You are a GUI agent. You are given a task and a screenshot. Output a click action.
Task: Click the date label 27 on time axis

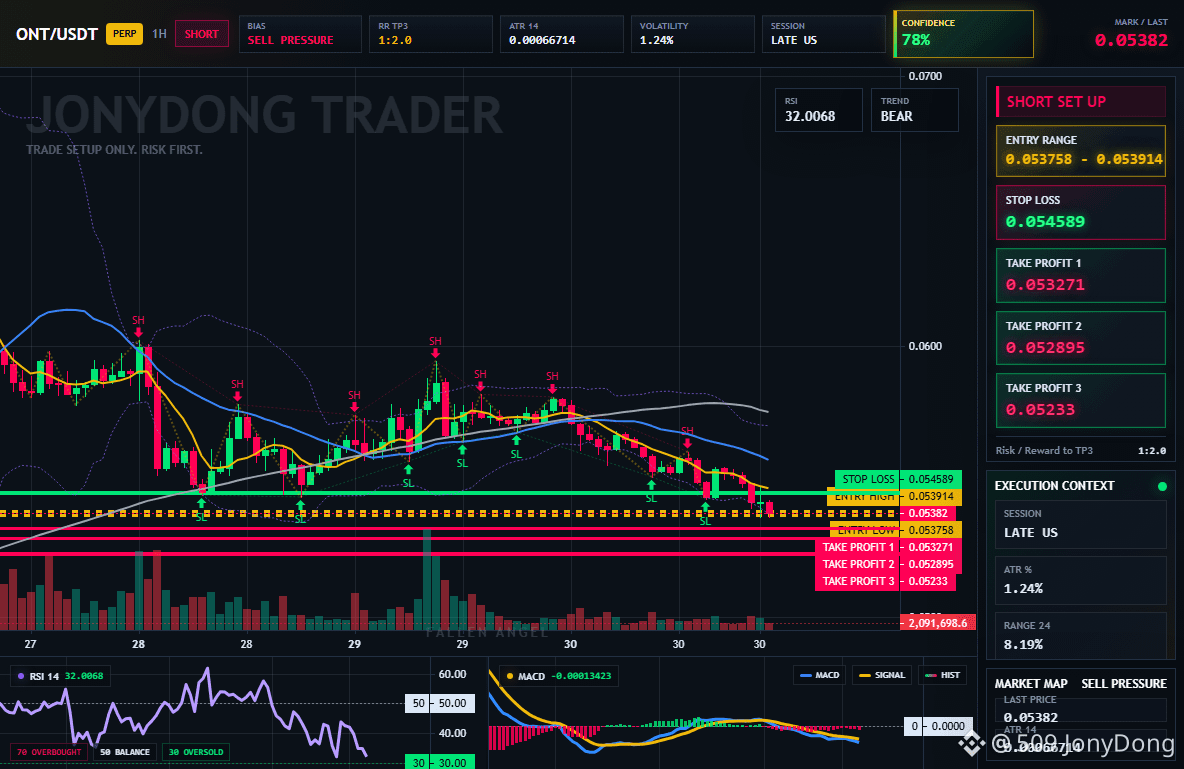(30, 644)
